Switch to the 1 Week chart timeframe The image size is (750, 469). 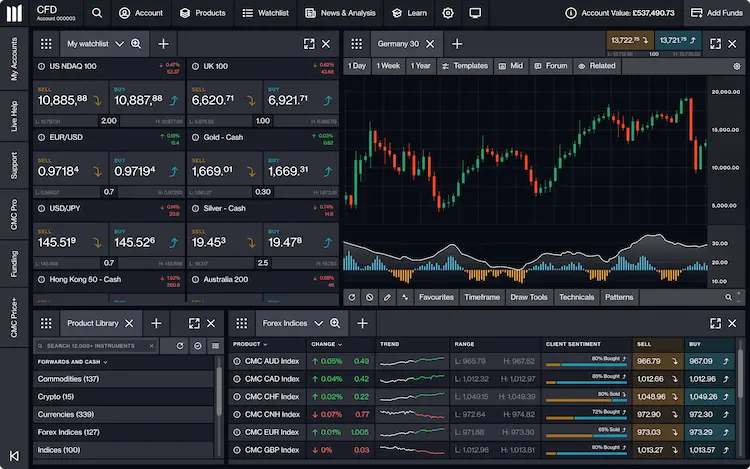click(x=388, y=66)
